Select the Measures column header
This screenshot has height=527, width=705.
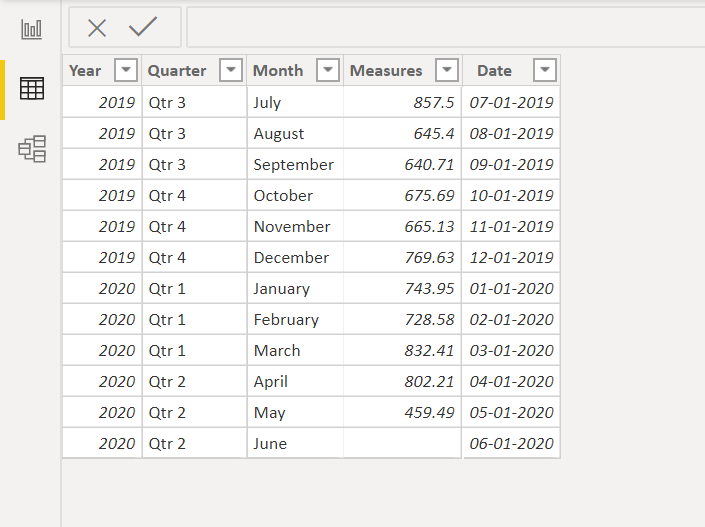pyautogui.click(x=403, y=70)
